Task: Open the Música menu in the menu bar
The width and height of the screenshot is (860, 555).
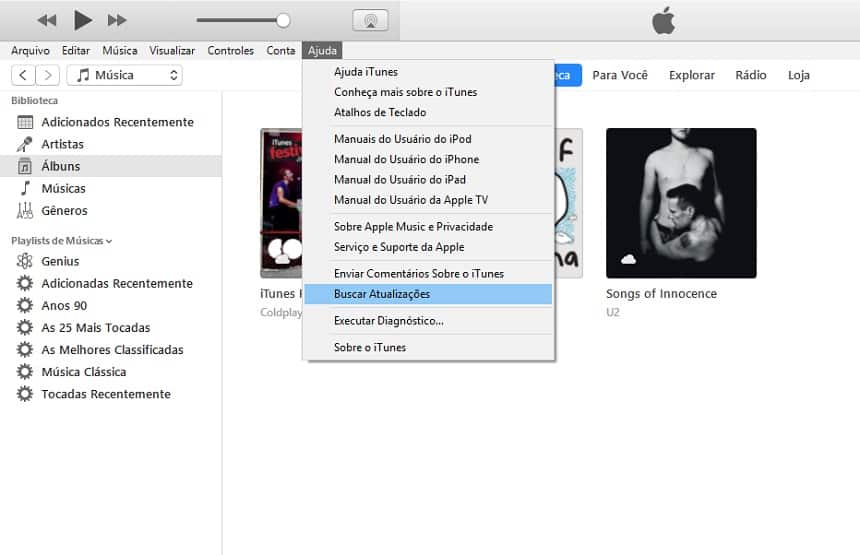Action: (x=120, y=50)
